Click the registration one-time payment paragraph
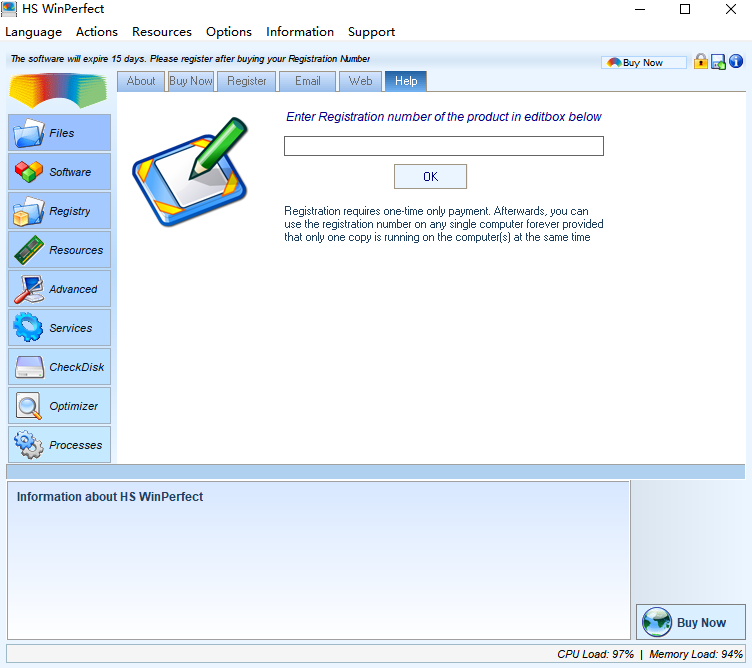 point(444,224)
